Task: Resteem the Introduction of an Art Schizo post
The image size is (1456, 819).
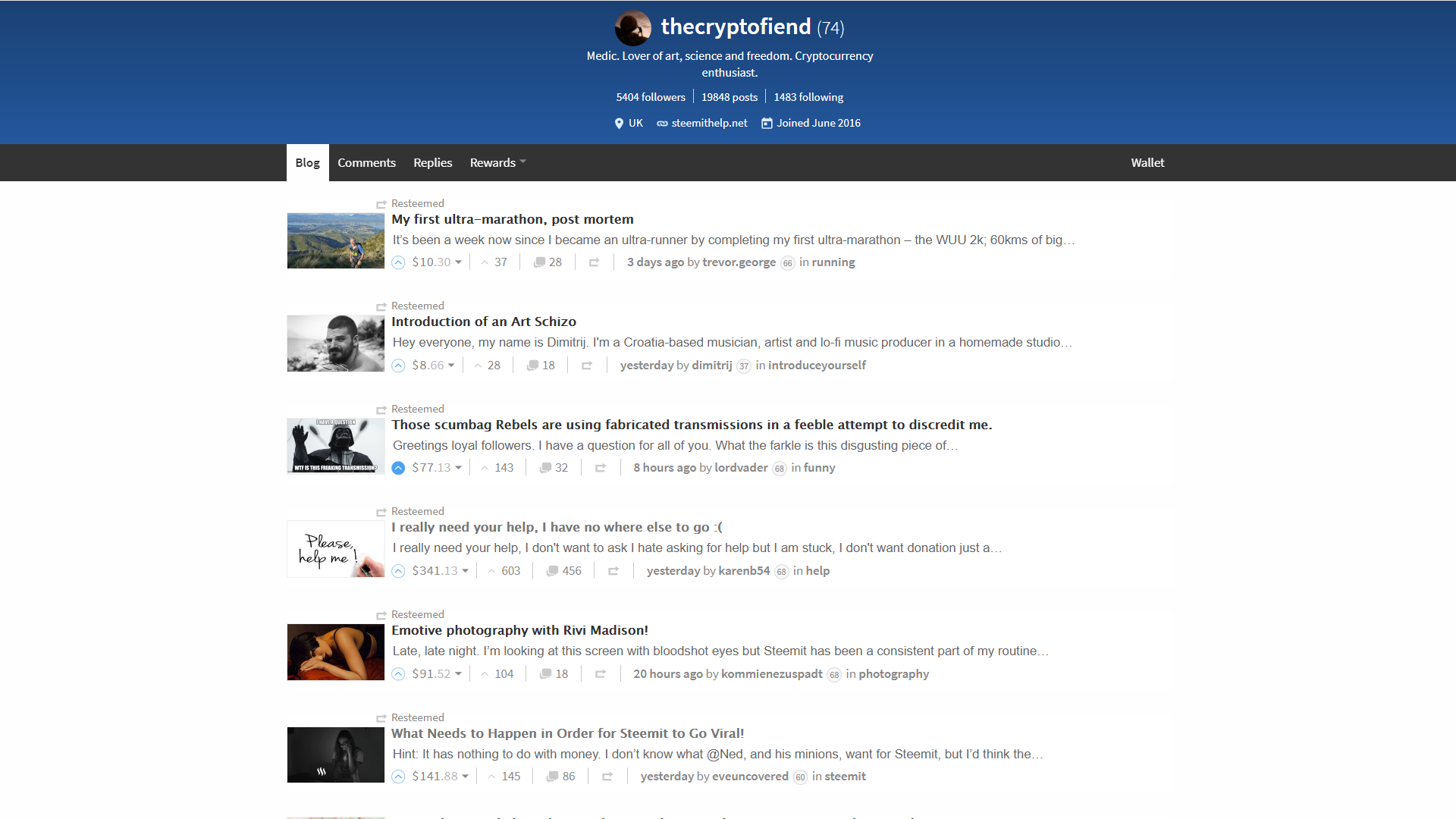Action: pos(587,366)
